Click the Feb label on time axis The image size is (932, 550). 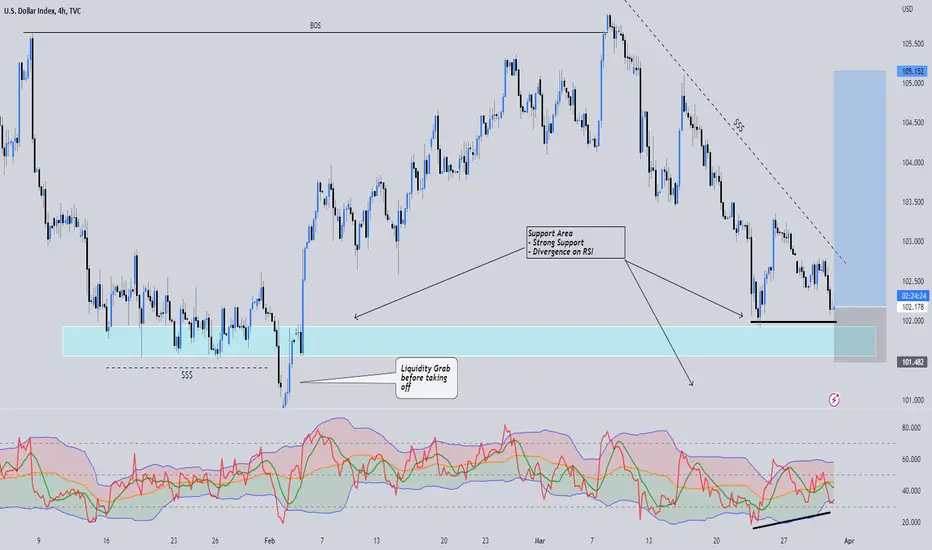pyautogui.click(x=270, y=541)
